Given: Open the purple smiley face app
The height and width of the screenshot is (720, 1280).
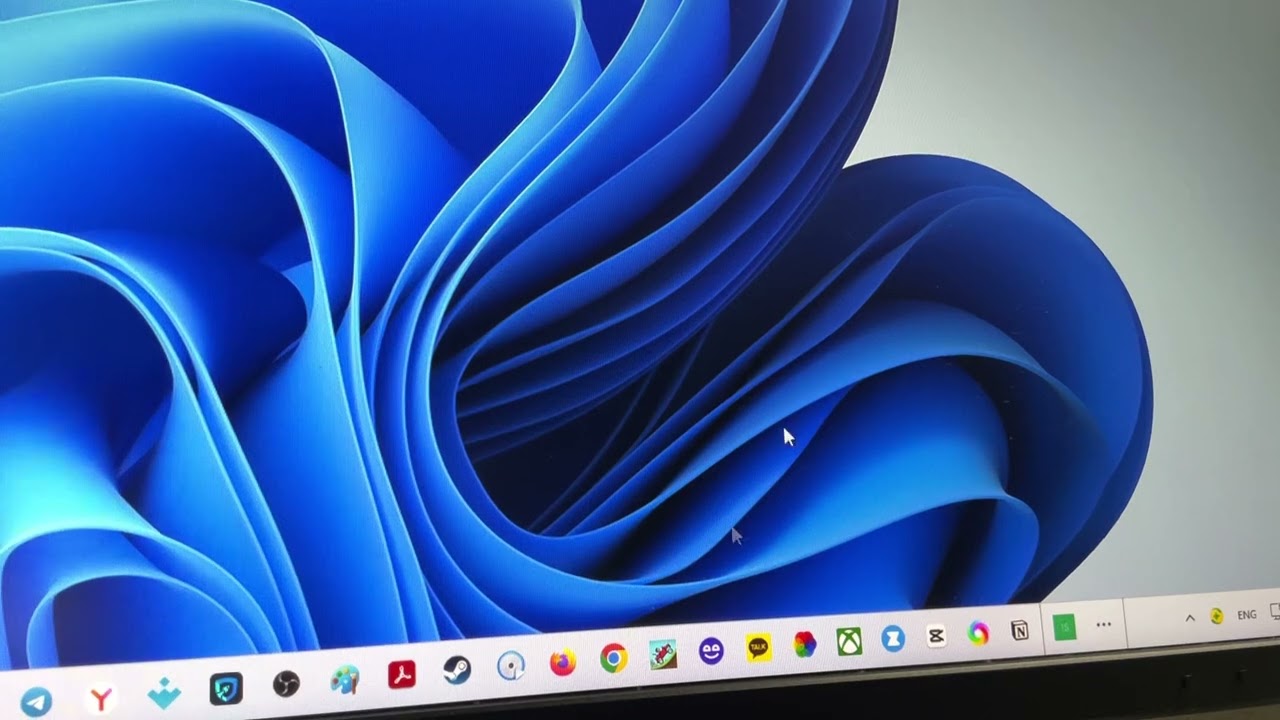Looking at the screenshot, I should [711, 651].
